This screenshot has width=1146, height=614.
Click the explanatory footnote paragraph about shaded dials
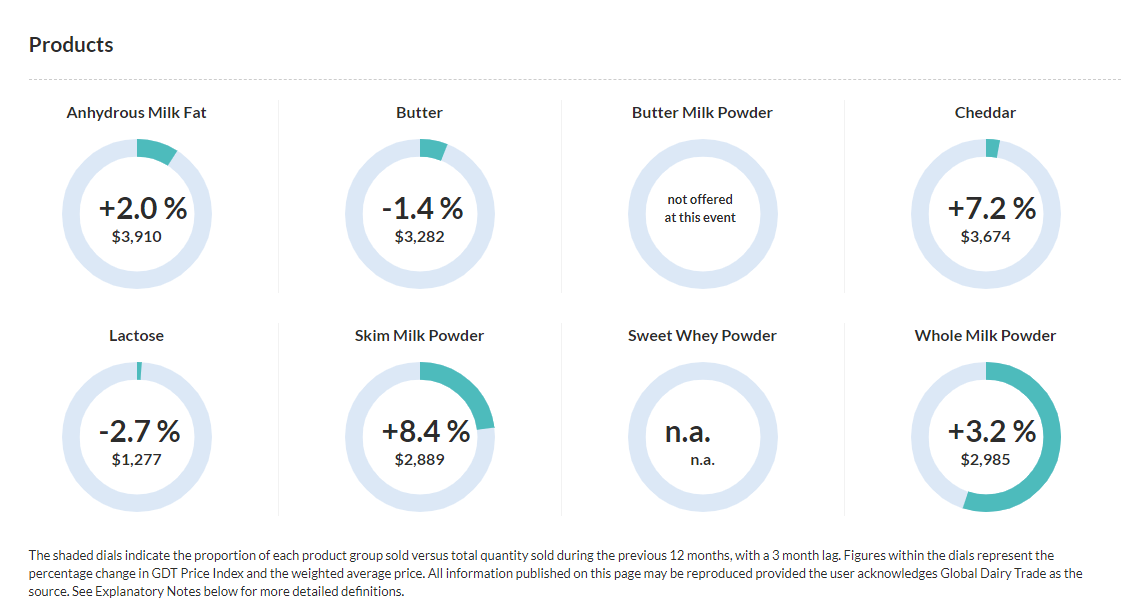click(x=555, y=573)
